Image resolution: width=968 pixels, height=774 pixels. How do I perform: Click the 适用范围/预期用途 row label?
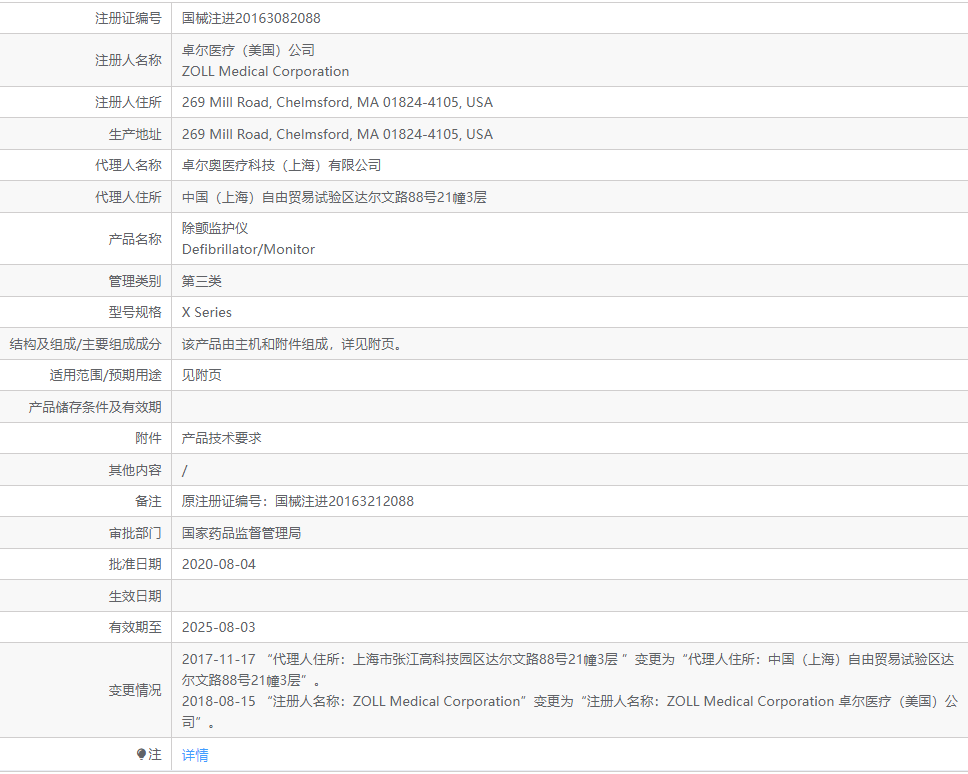106,375
